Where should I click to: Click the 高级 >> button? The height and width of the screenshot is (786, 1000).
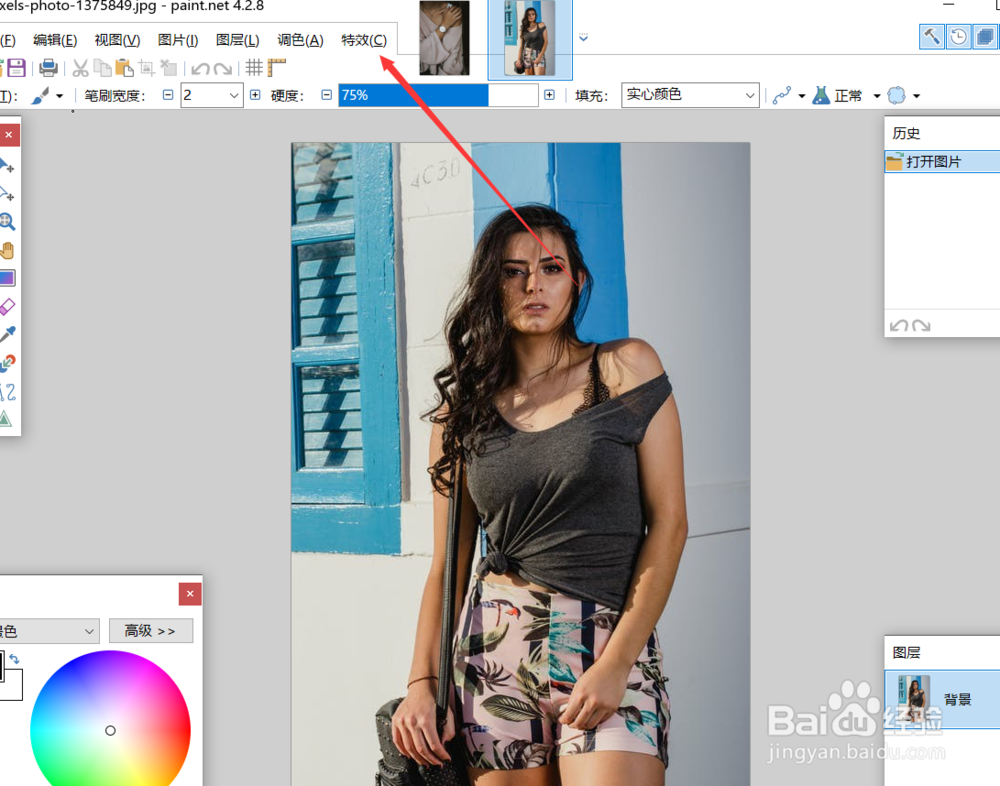(151, 631)
